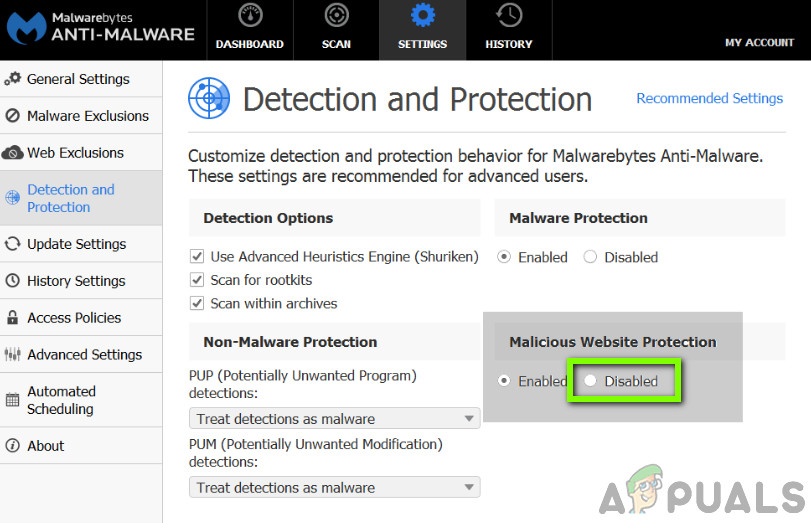Screen dimensions: 811x523
Task: Disable Malicious Website Protection radio button
Action: tap(591, 381)
